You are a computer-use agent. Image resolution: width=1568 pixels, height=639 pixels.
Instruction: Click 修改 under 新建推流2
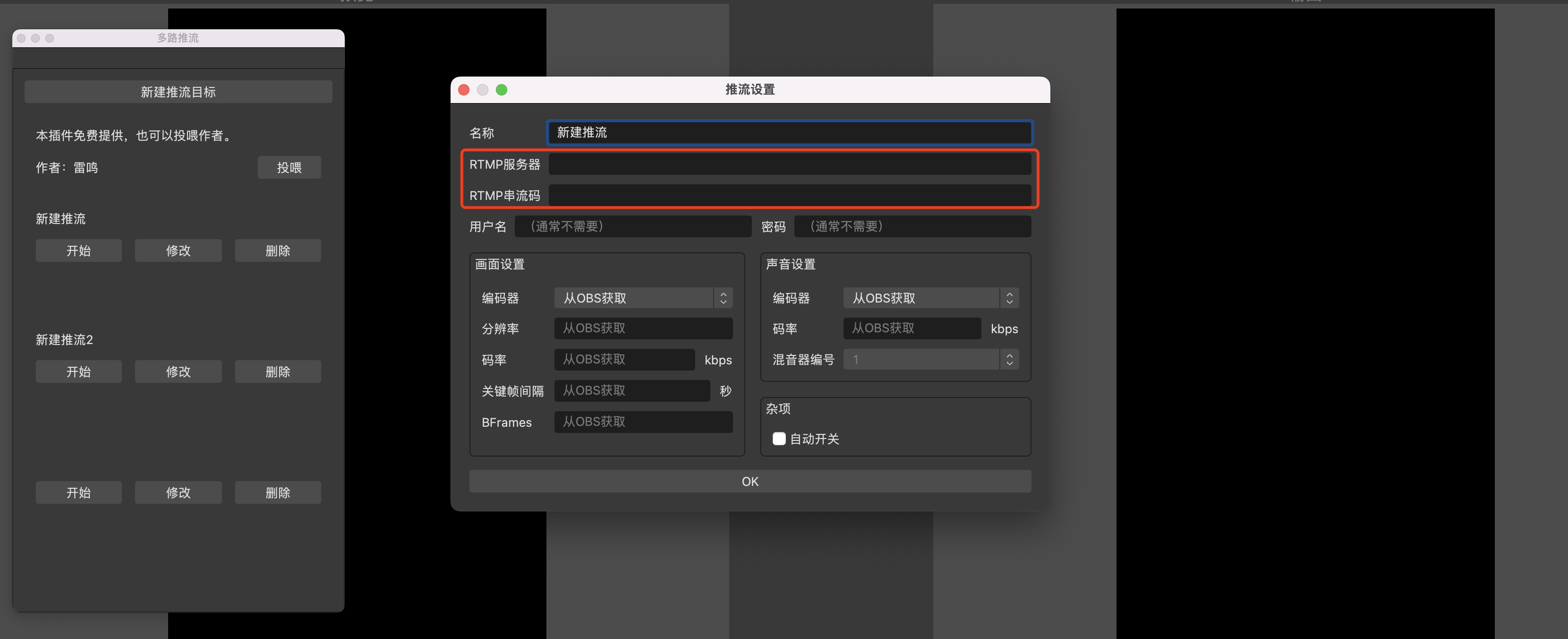coord(178,371)
